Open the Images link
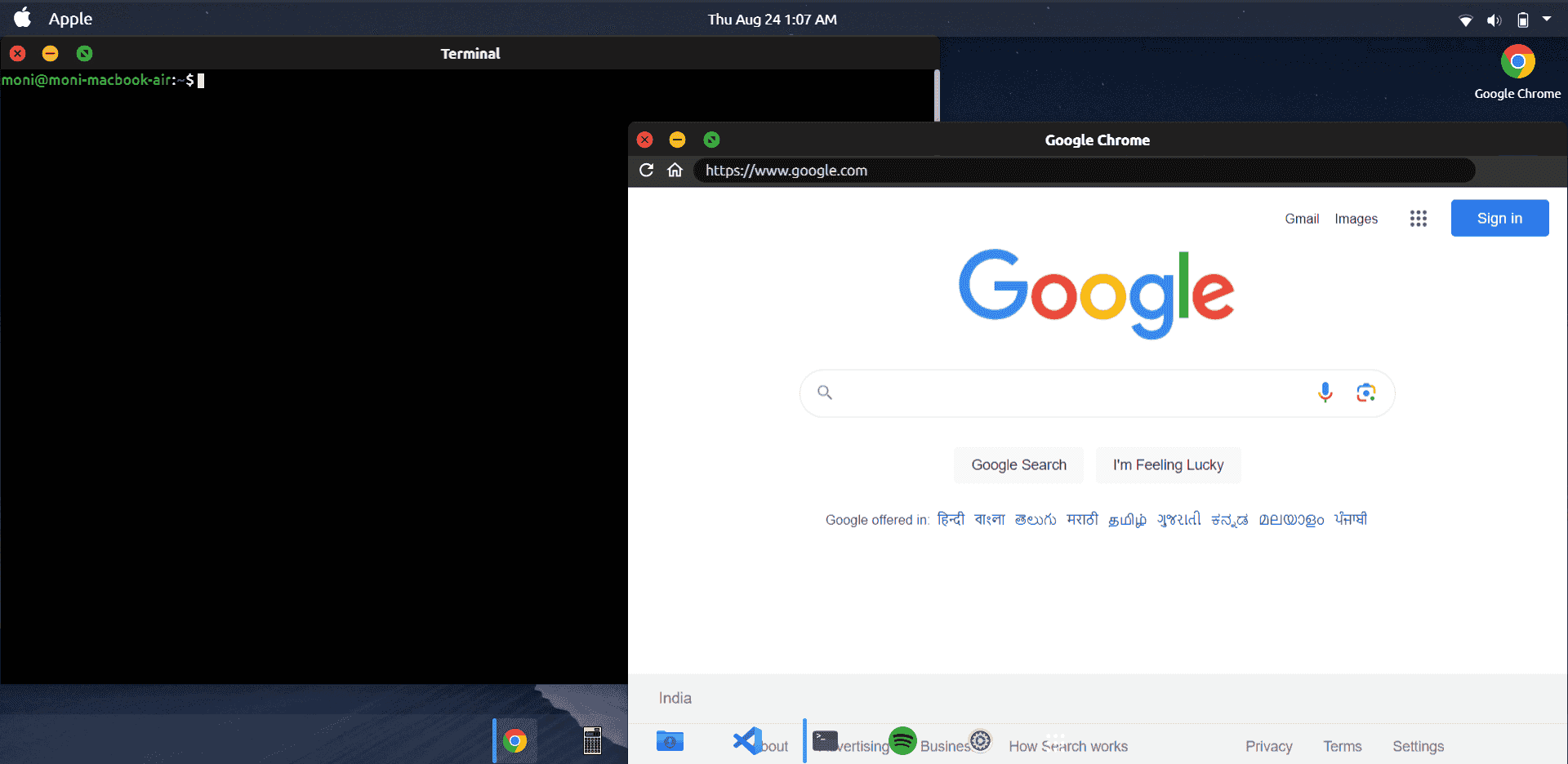Screen dimensions: 1568x764 click(1356, 219)
